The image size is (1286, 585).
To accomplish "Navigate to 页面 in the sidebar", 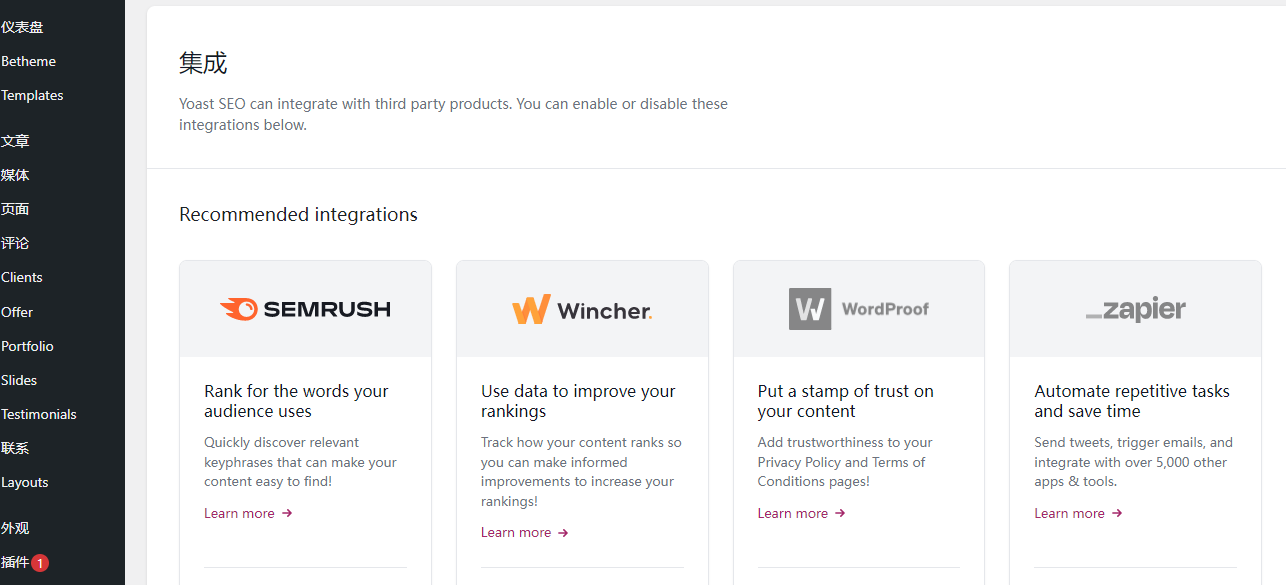I will (x=15, y=209).
